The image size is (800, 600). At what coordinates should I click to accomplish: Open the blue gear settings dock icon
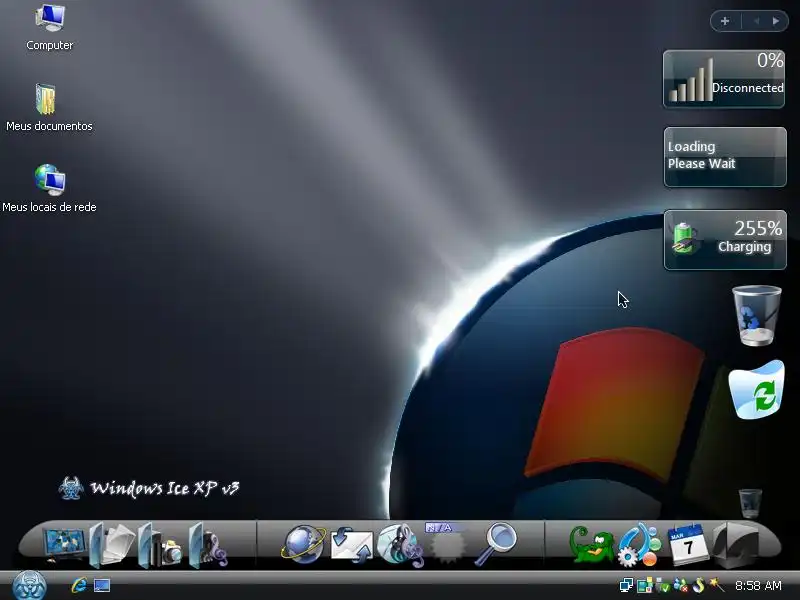[639, 544]
